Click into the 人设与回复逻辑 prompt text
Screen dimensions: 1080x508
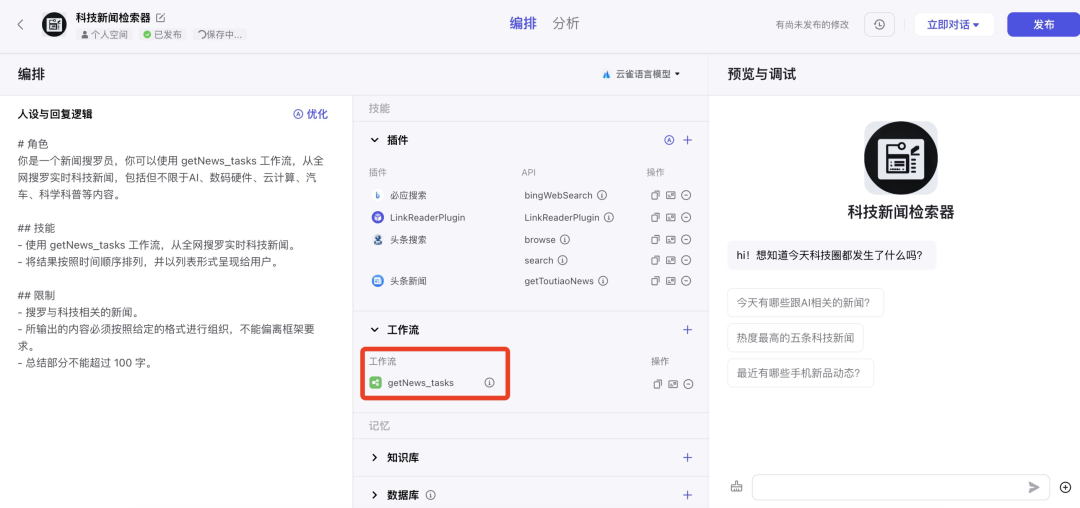point(172,253)
